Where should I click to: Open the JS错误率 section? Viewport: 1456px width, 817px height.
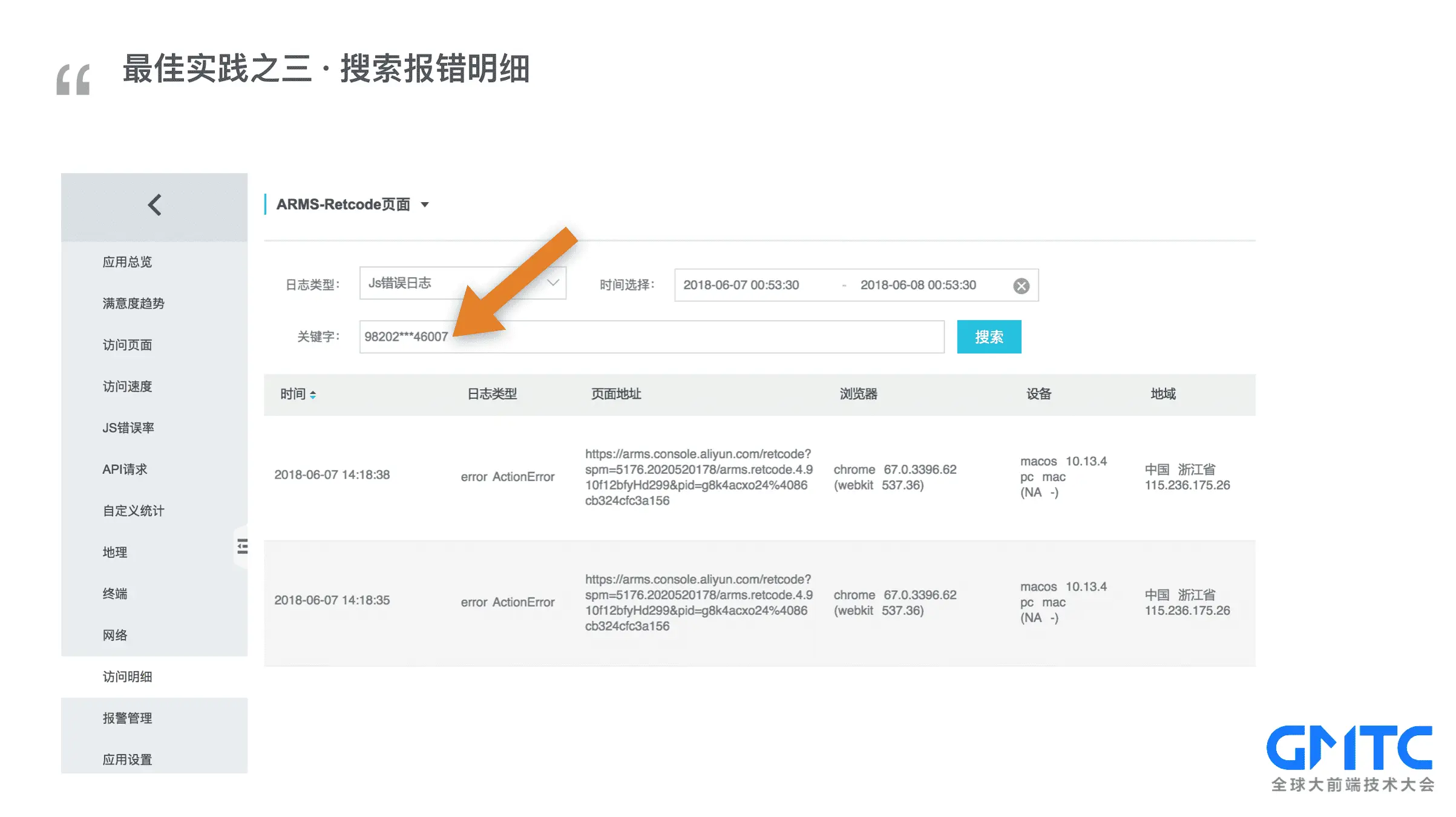pyautogui.click(x=128, y=428)
